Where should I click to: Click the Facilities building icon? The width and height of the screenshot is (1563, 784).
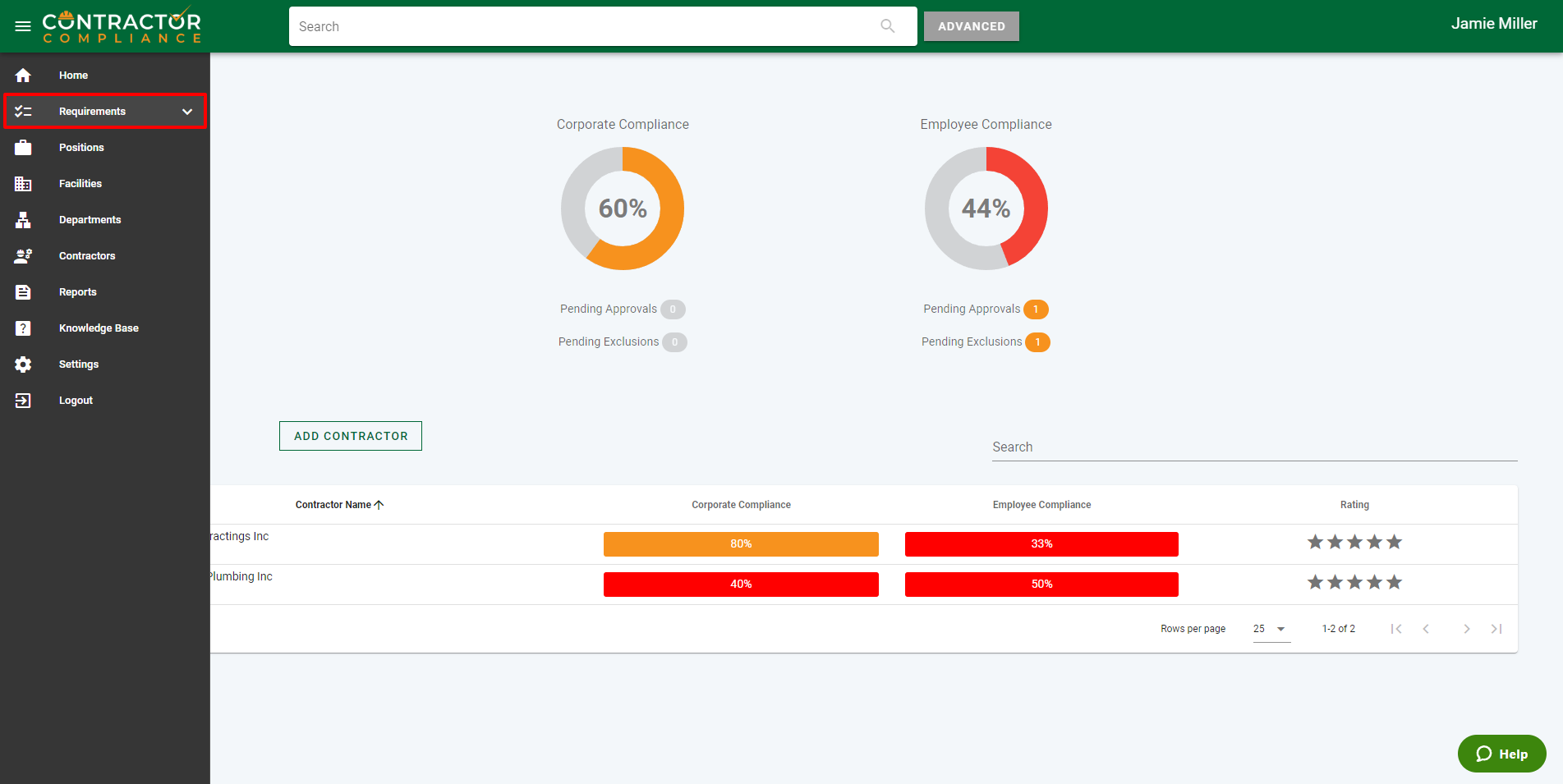23,184
